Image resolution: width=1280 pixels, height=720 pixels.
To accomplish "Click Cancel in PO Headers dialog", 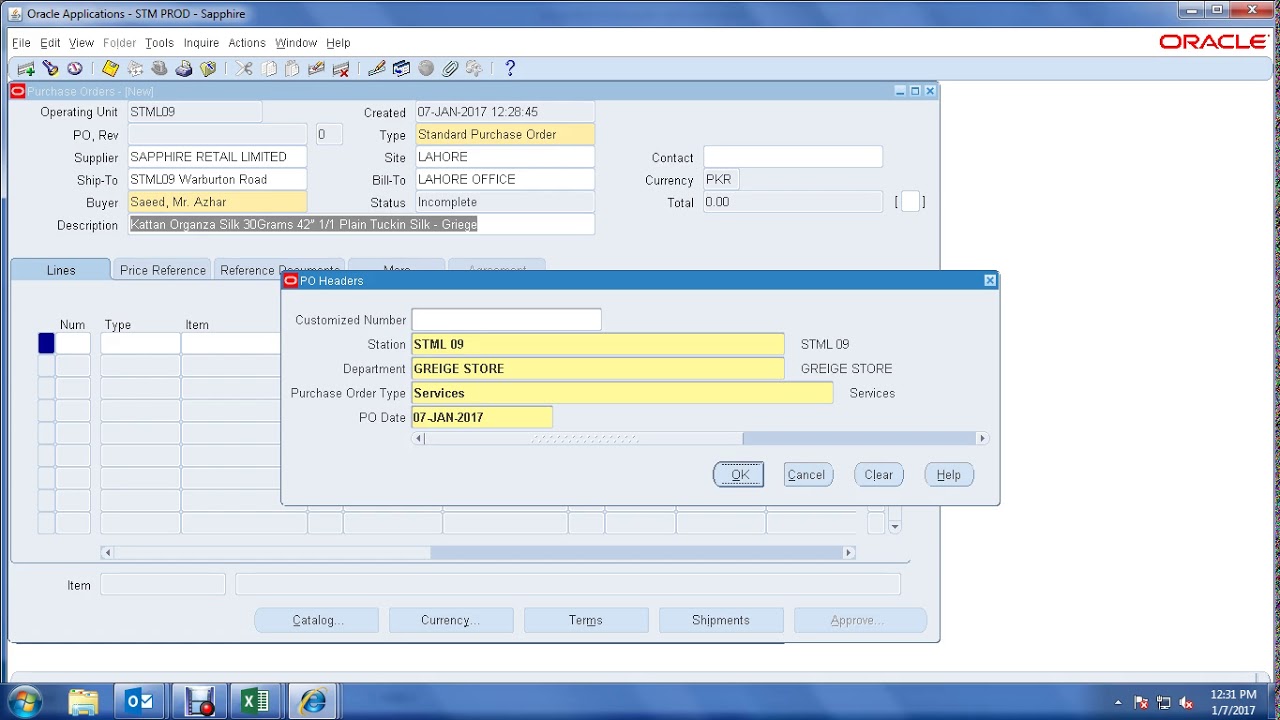I will (806, 475).
